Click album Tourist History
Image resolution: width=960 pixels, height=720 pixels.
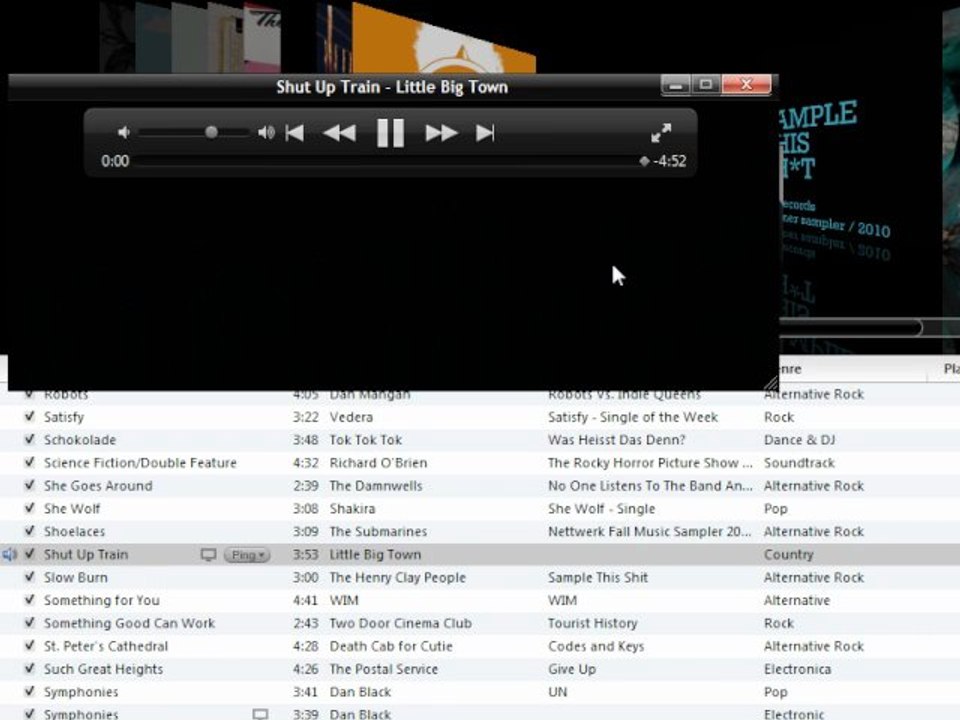point(593,623)
